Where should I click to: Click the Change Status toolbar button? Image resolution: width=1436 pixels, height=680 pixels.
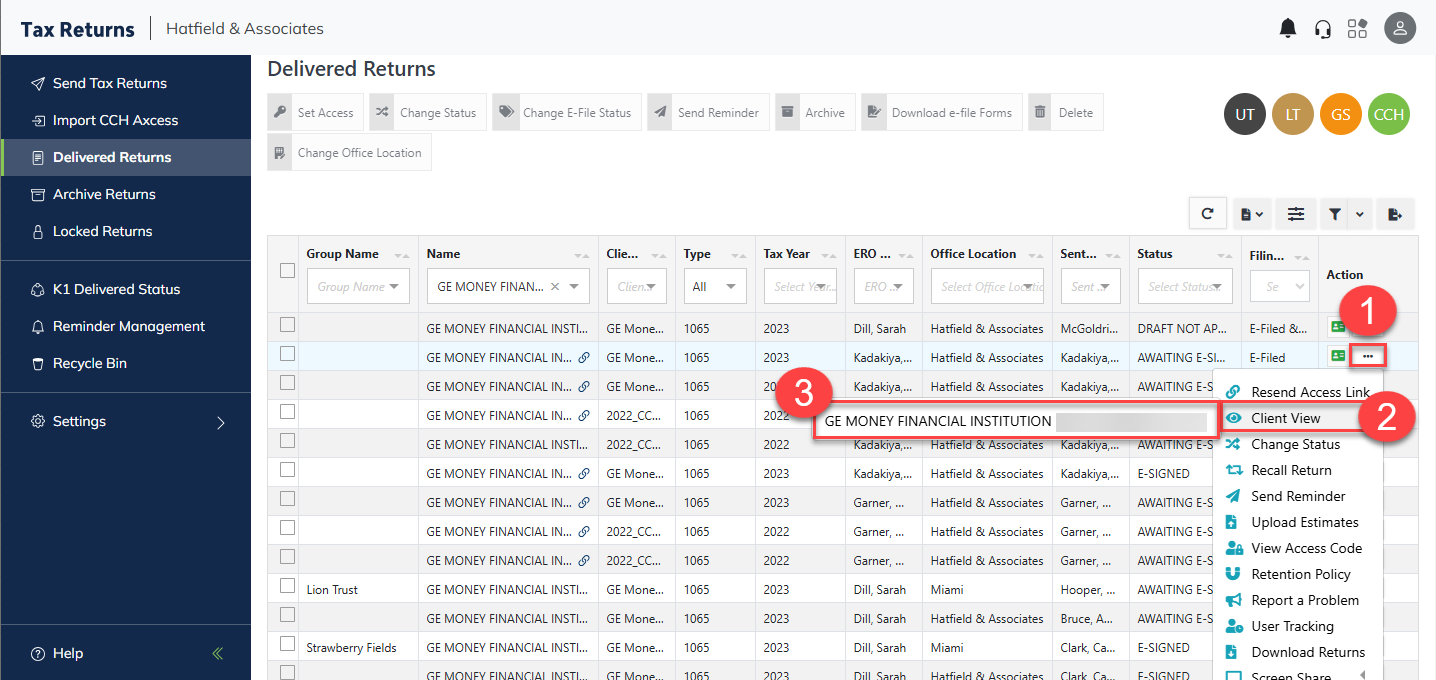point(428,113)
